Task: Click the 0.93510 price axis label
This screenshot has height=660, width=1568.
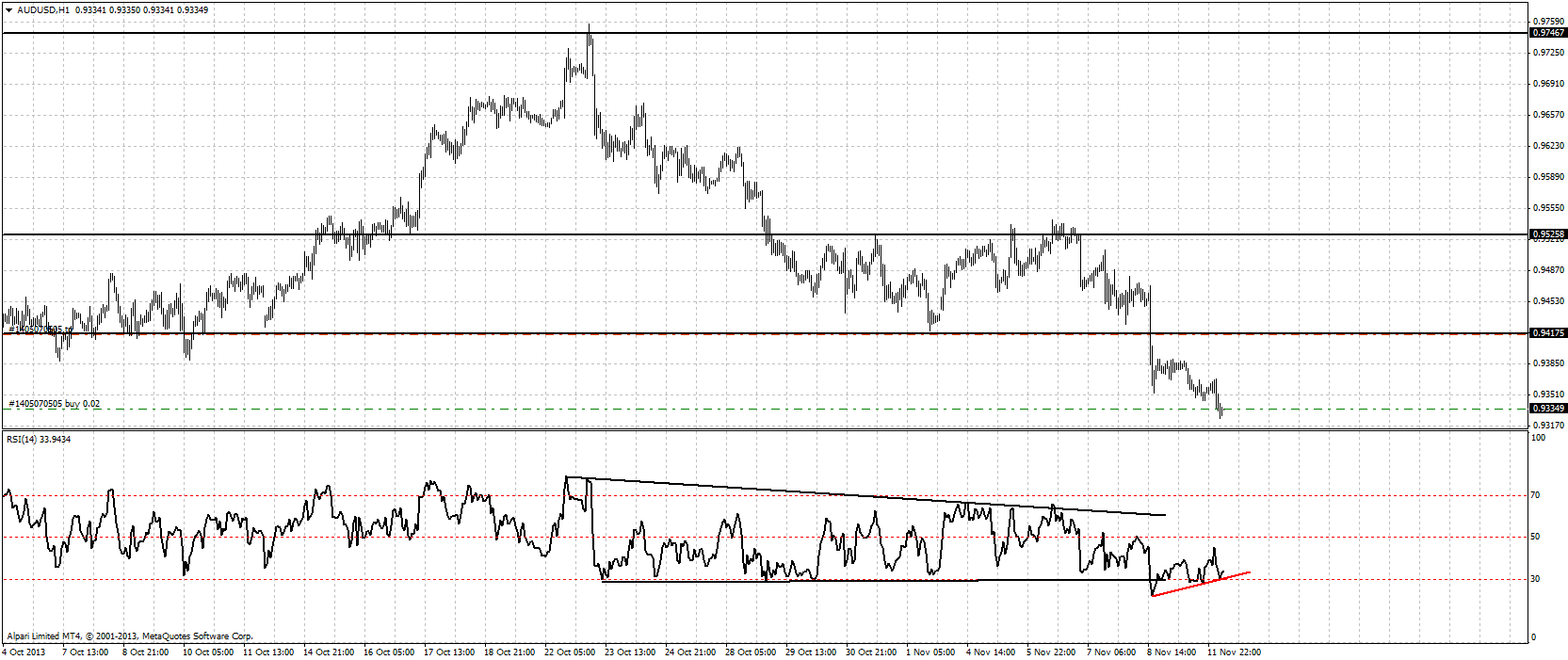Action: click(x=1549, y=394)
